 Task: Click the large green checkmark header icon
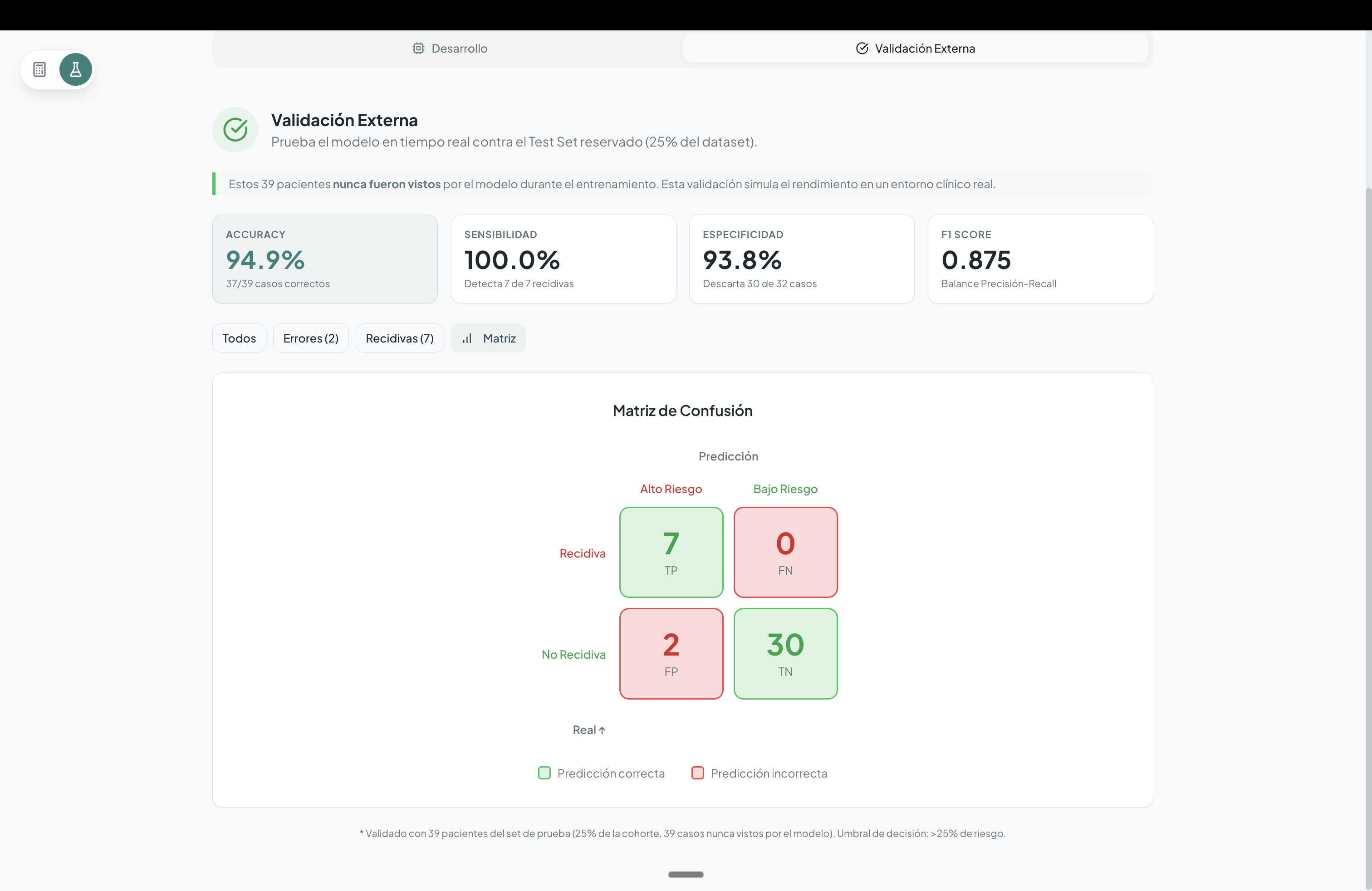pyautogui.click(x=235, y=130)
